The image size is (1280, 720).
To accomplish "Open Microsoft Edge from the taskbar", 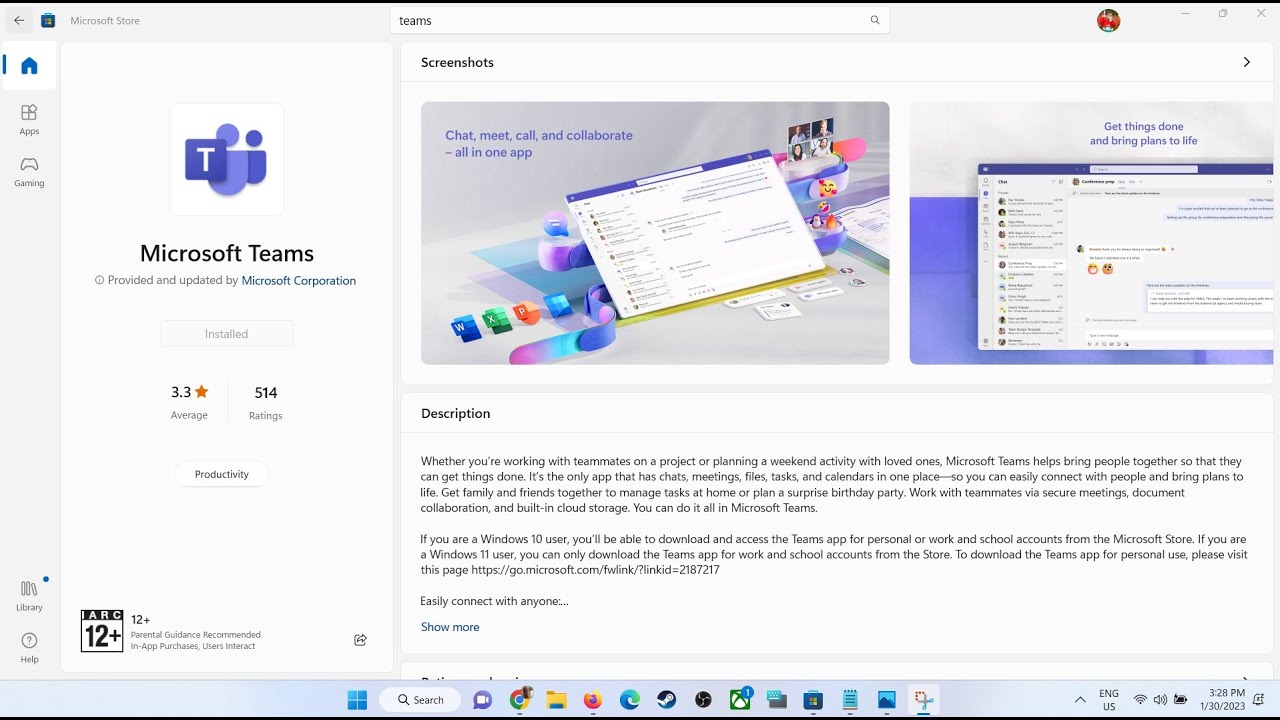I will (x=630, y=700).
